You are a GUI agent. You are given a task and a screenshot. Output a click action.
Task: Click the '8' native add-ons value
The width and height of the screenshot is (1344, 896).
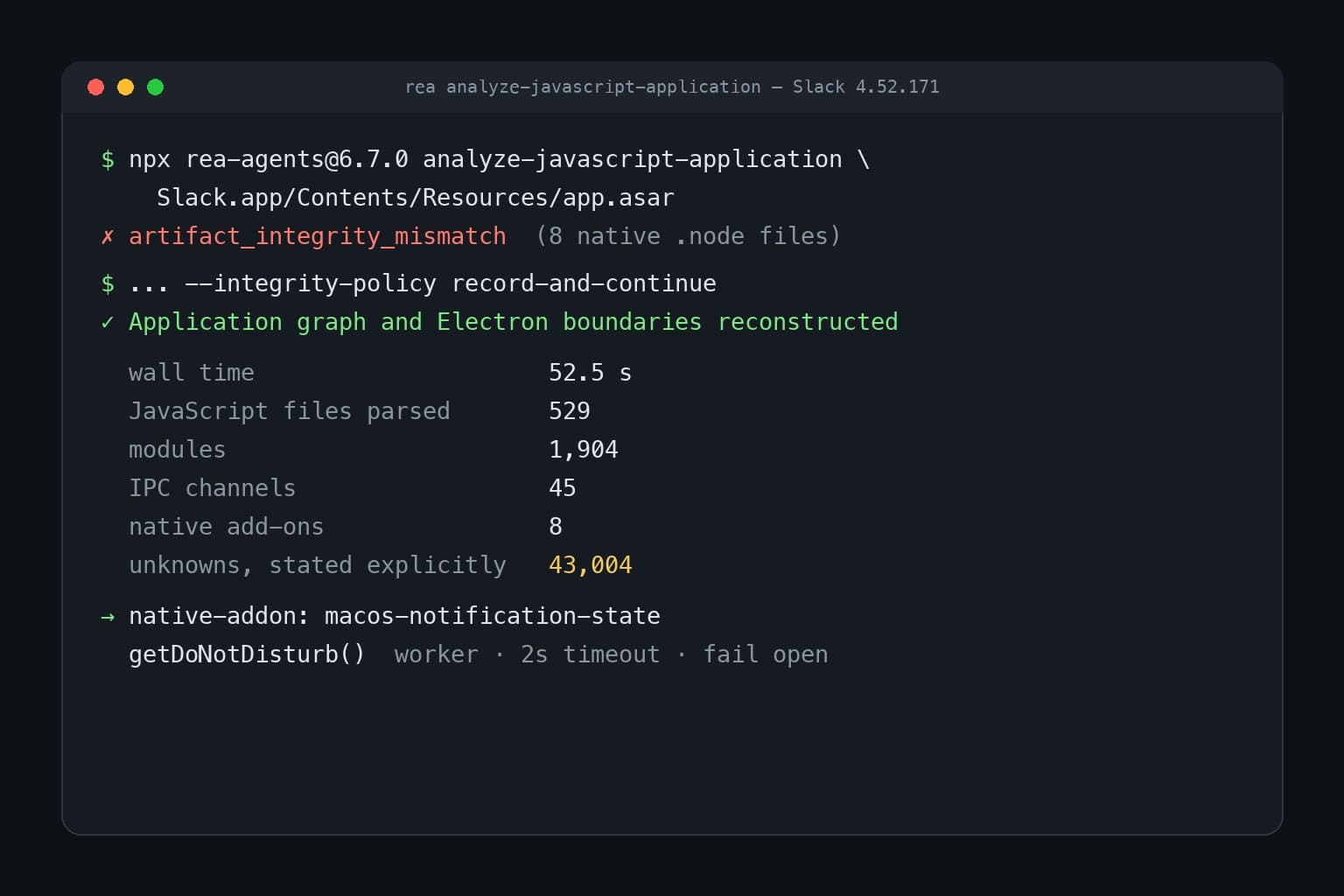pos(556,527)
